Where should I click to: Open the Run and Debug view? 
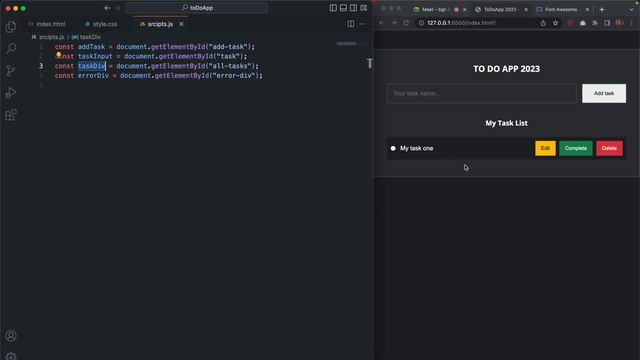point(11,93)
